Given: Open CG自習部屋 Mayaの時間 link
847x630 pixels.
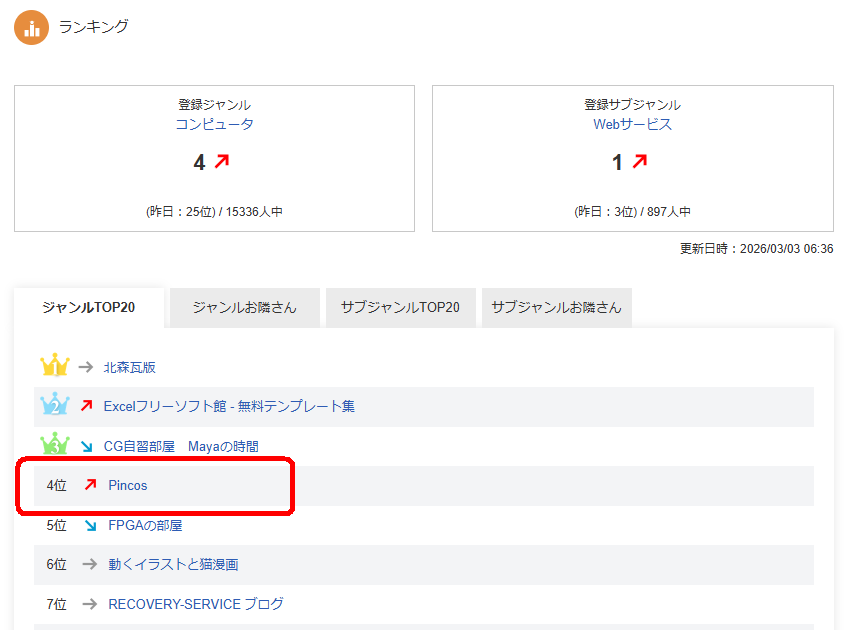Looking at the screenshot, I should (181, 446).
